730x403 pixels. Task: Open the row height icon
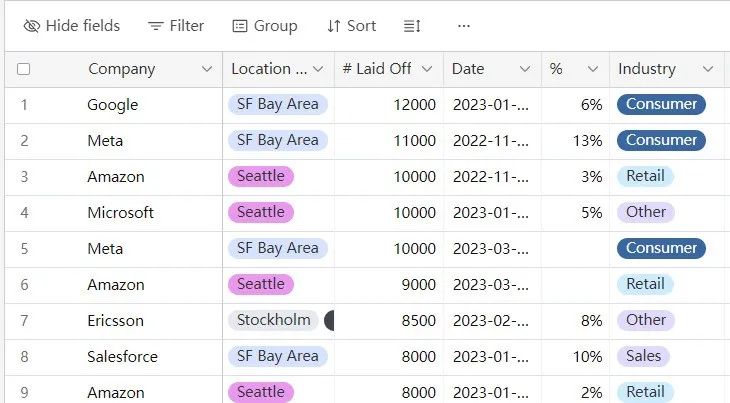click(x=412, y=26)
